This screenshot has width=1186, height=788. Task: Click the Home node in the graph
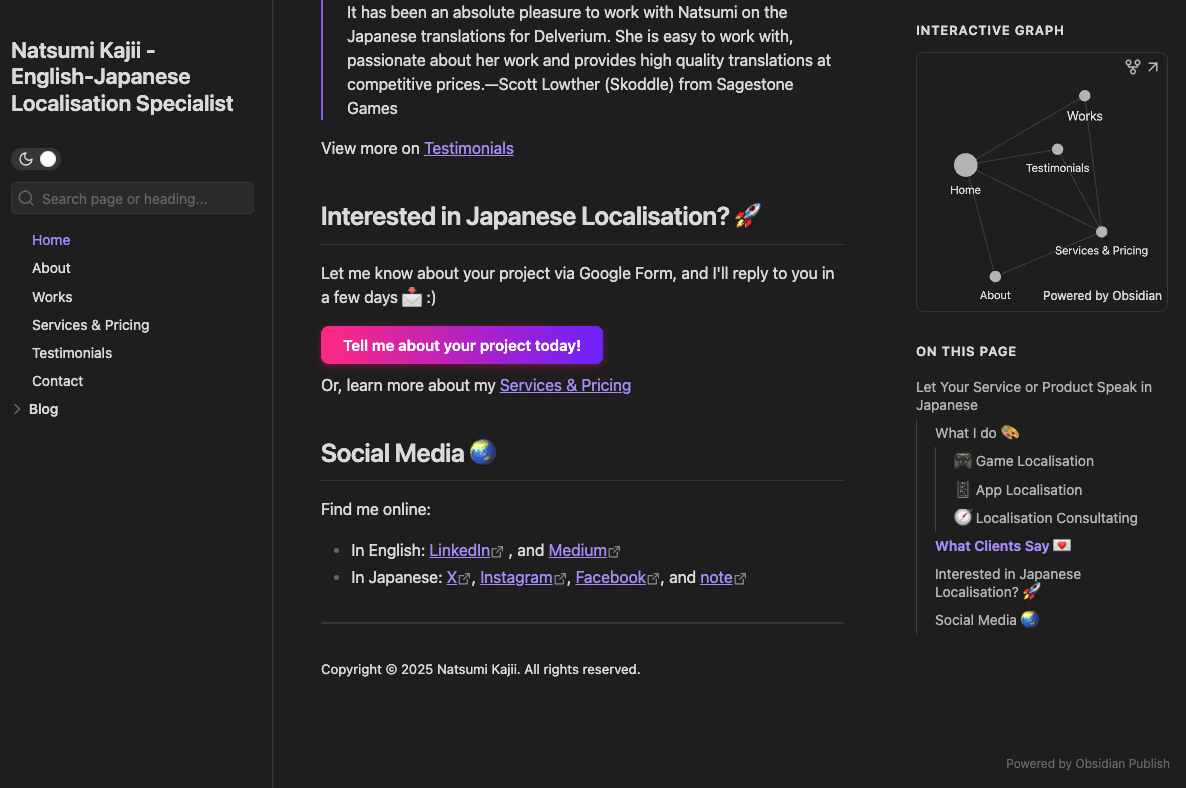(x=965, y=165)
